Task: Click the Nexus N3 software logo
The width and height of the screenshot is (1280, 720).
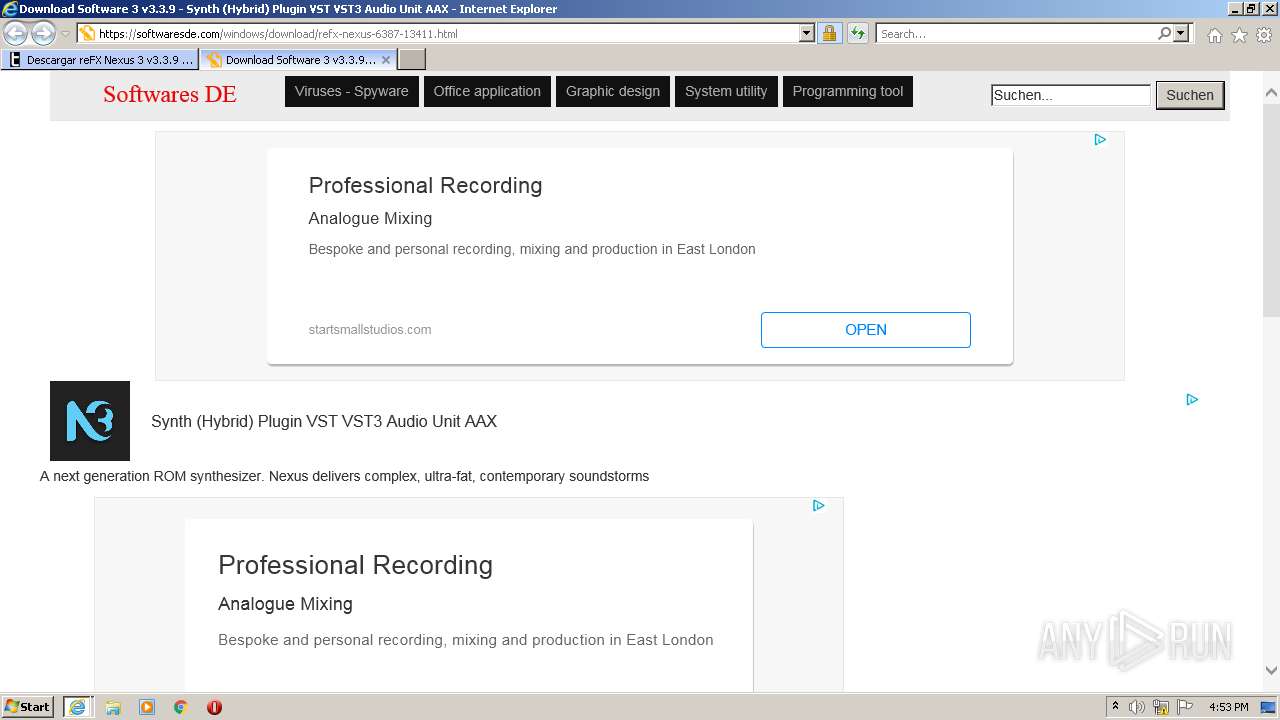Action: pyautogui.click(x=90, y=421)
